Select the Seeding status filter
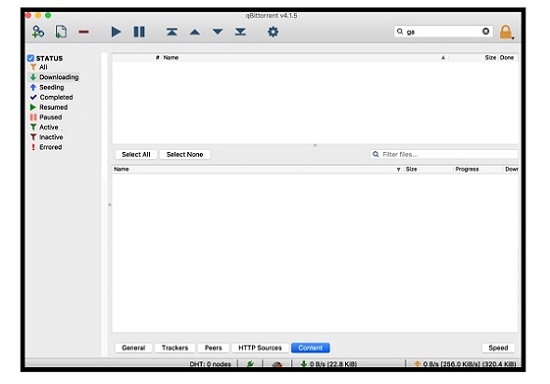 pos(47,87)
